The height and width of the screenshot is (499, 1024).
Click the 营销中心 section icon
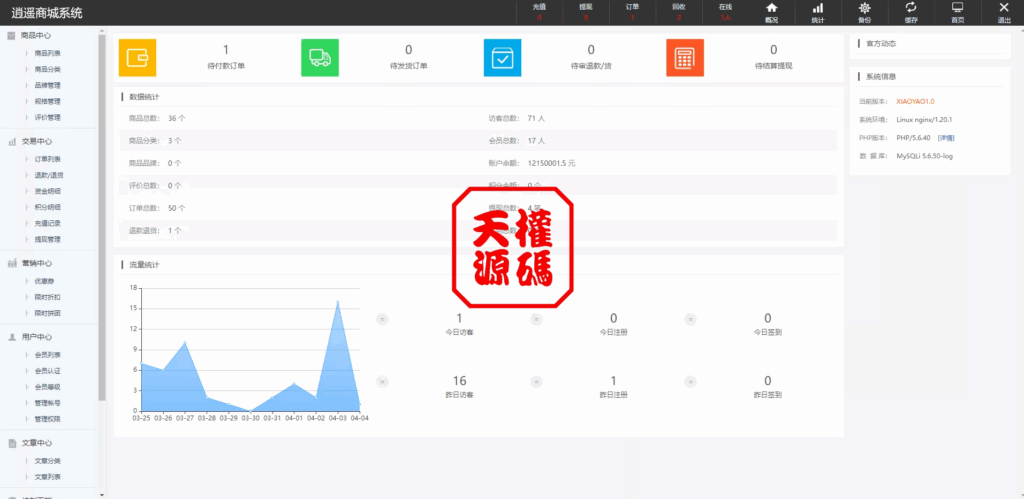[x=11, y=264]
